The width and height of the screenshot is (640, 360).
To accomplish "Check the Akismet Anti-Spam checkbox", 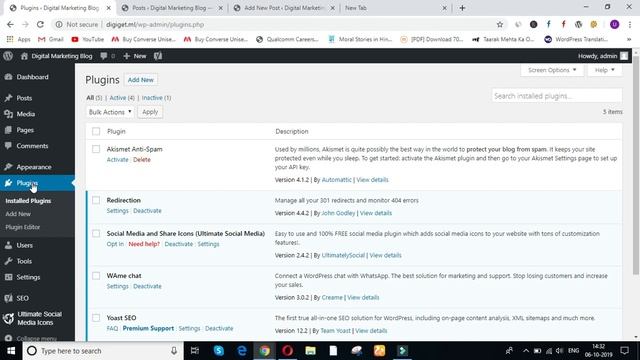I will pyautogui.click(x=96, y=149).
